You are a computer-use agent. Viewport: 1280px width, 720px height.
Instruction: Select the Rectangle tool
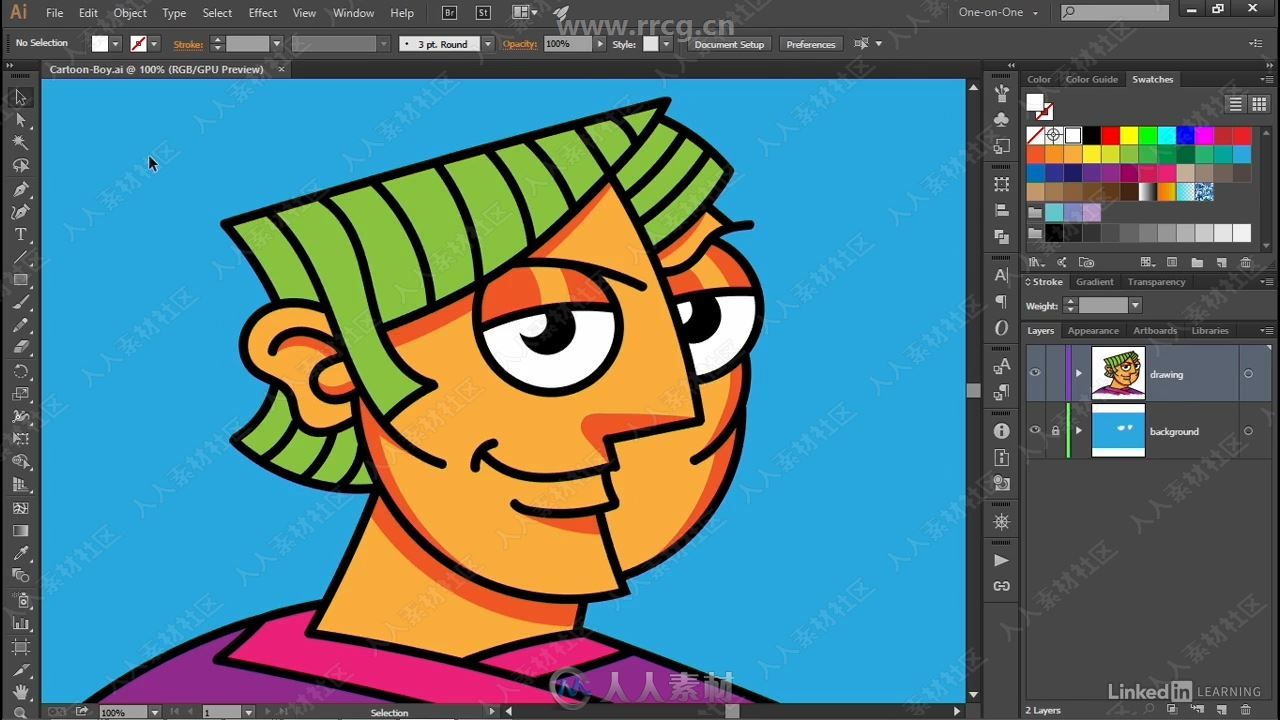click(20, 280)
